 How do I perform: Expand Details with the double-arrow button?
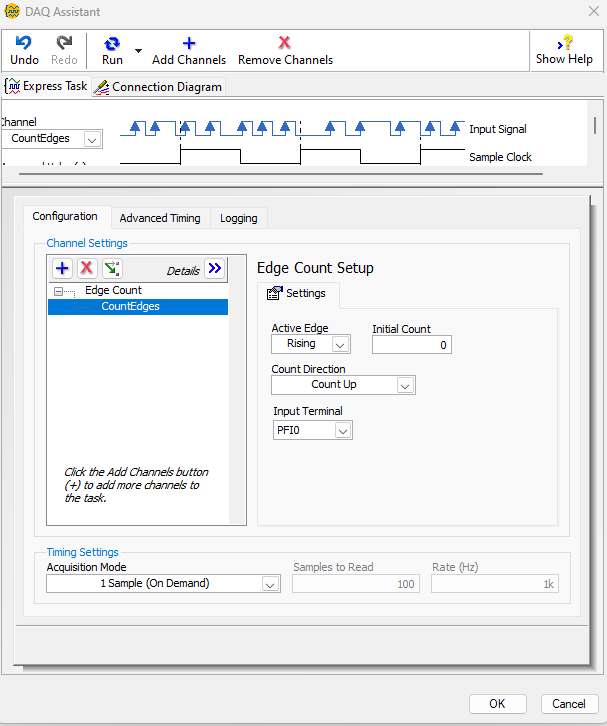[214, 268]
